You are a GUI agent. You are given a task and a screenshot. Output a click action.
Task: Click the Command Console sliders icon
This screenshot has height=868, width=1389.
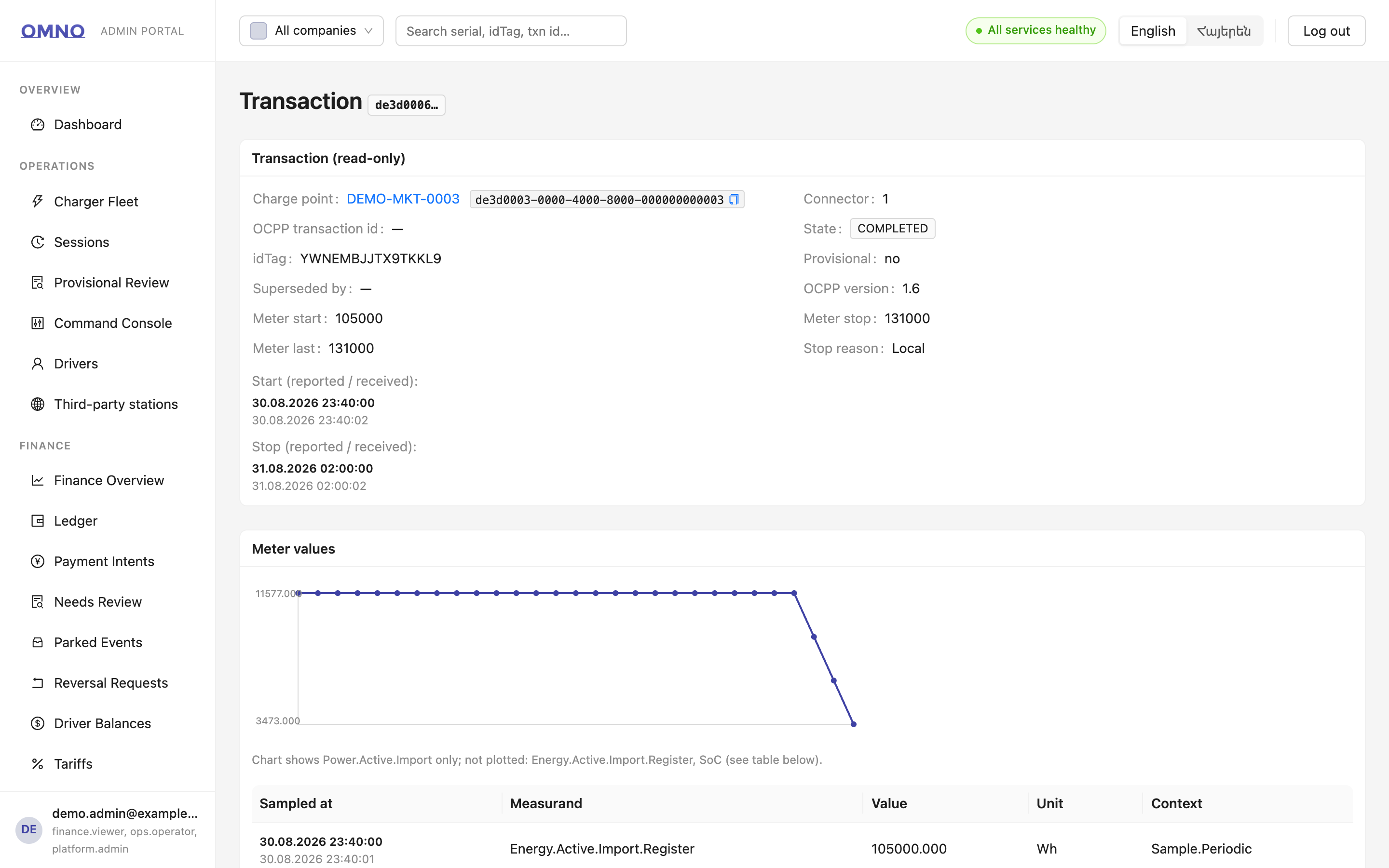[37, 323]
